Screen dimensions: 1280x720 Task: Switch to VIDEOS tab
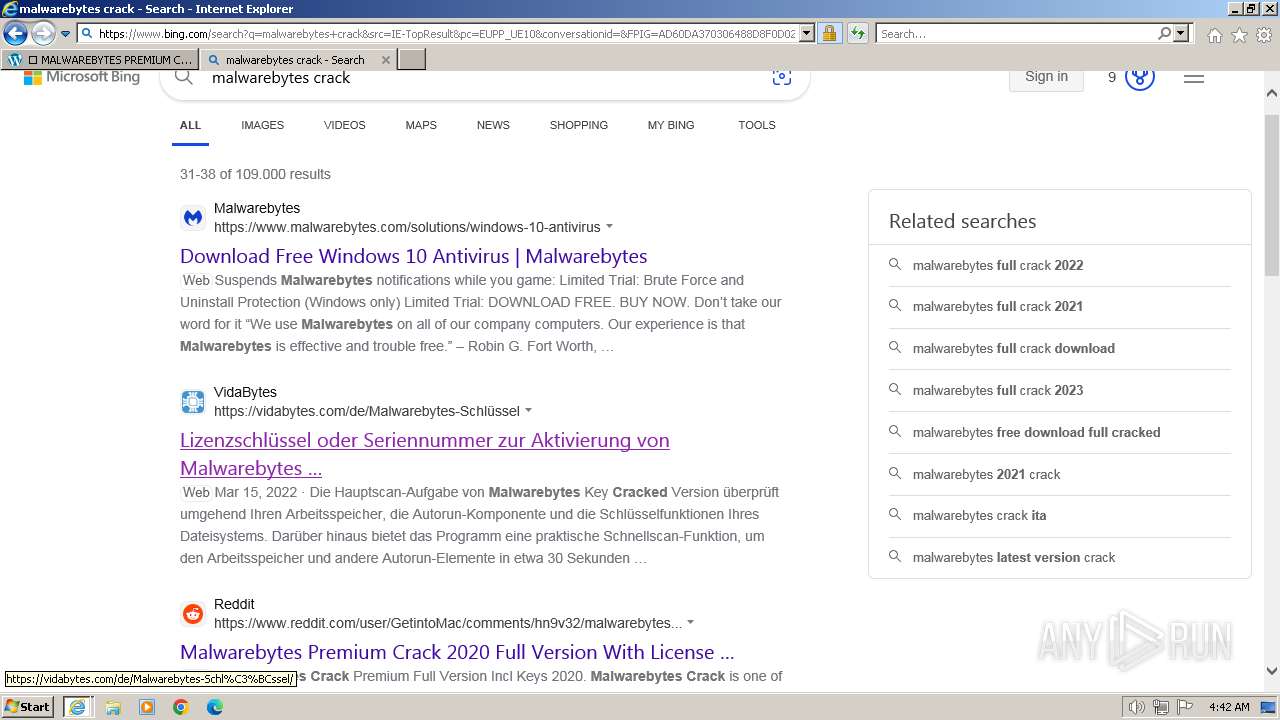click(344, 126)
